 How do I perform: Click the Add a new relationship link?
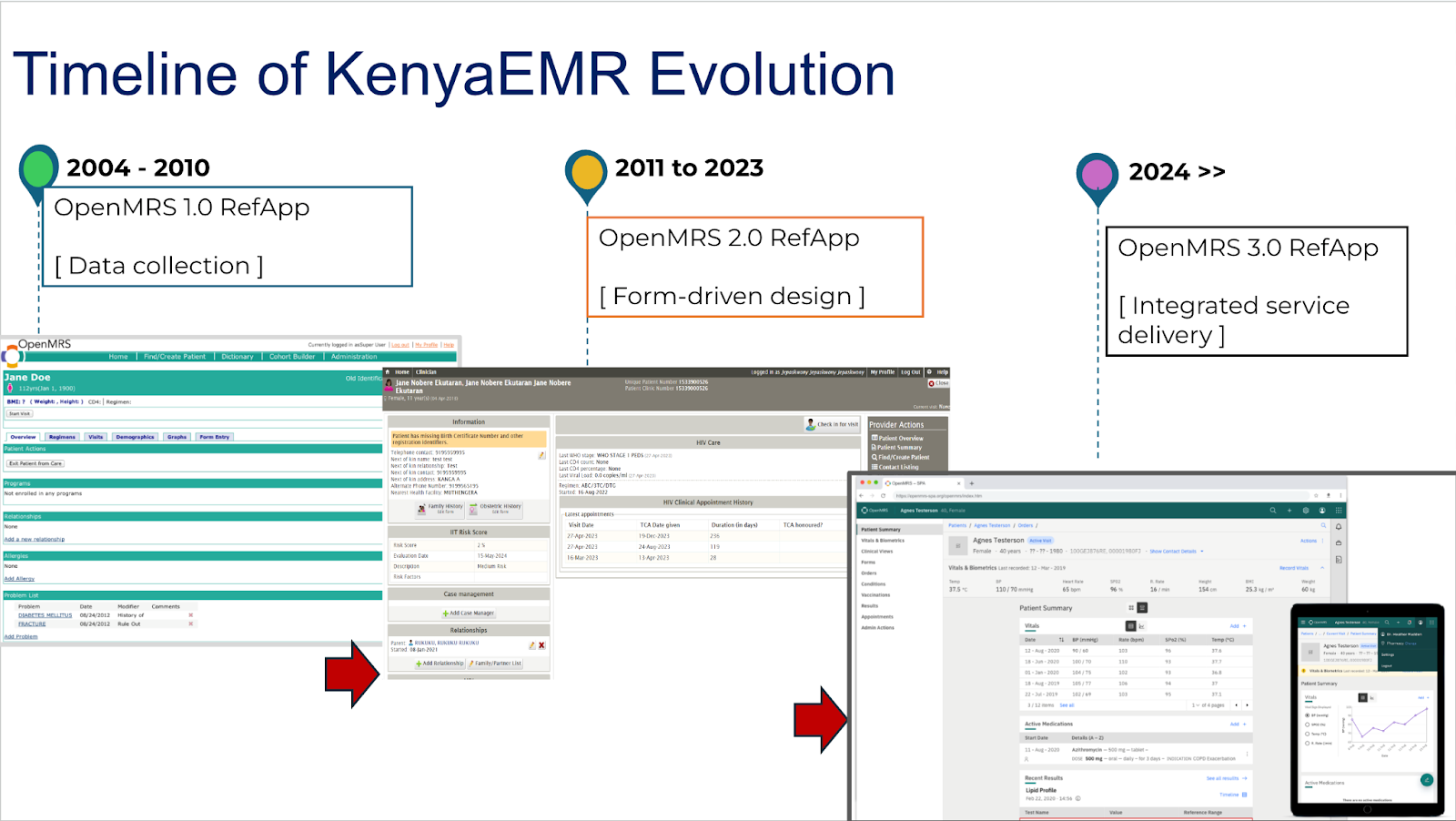pyautogui.click(x=34, y=539)
